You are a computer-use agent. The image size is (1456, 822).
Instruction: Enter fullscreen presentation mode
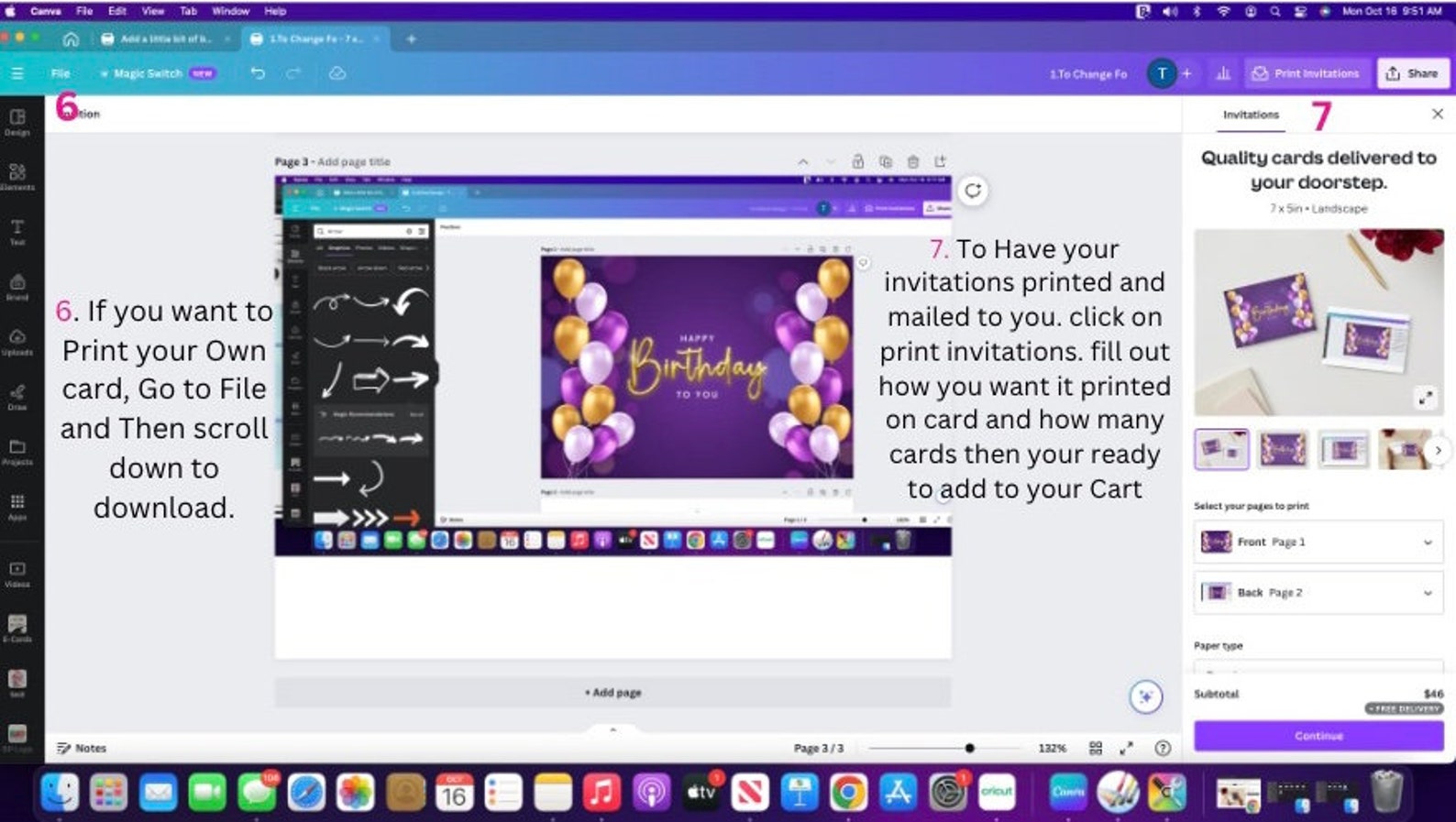coord(1127,749)
